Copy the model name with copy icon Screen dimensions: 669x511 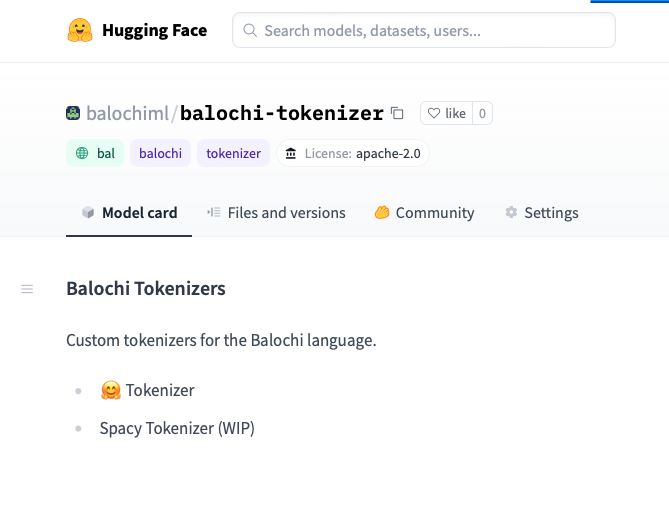[397, 114]
